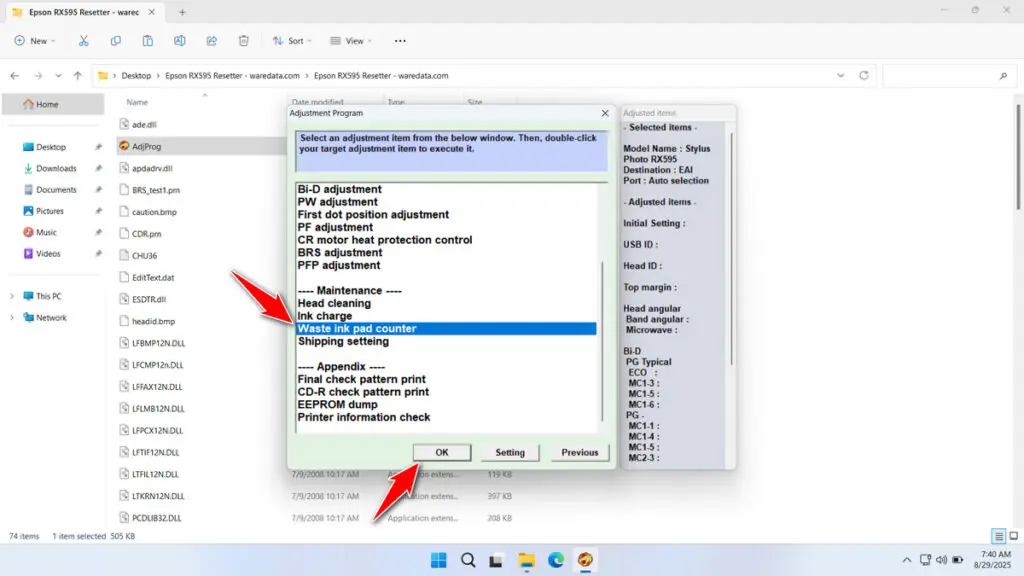Screen dimensions: 1024x576
Task: Go up one folder level arrow
Action: point(78,76)
